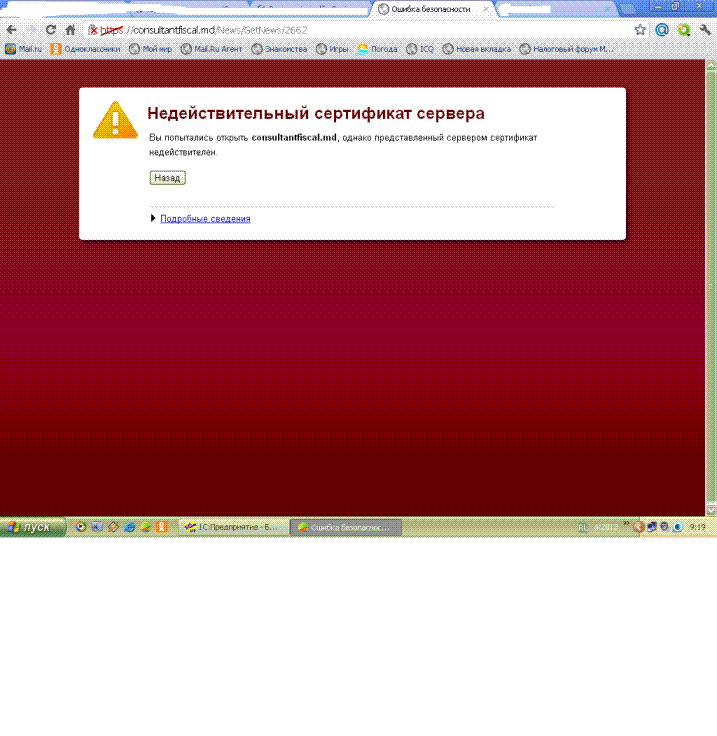Open Mail.Ru Агент bookmark

212,49
